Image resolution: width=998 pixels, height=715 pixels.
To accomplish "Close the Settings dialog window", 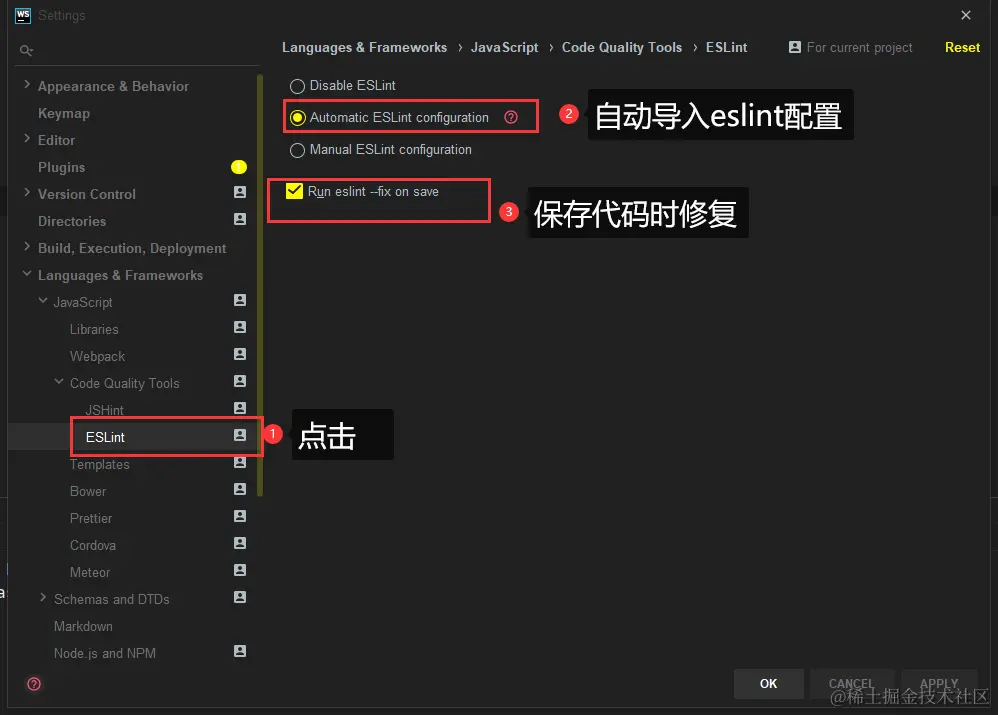I will tap(966, 15).
